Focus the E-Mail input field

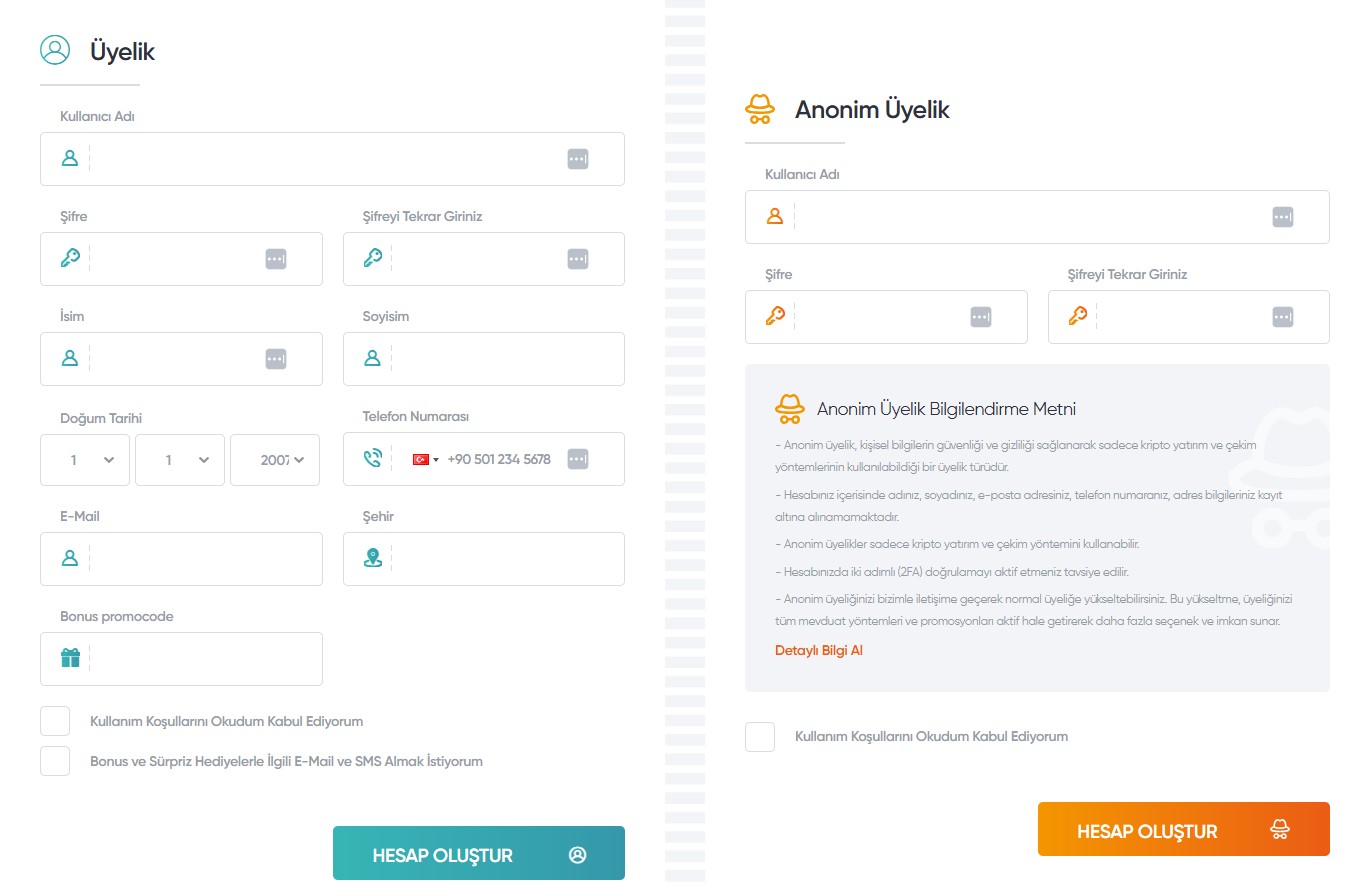point(181,559)
